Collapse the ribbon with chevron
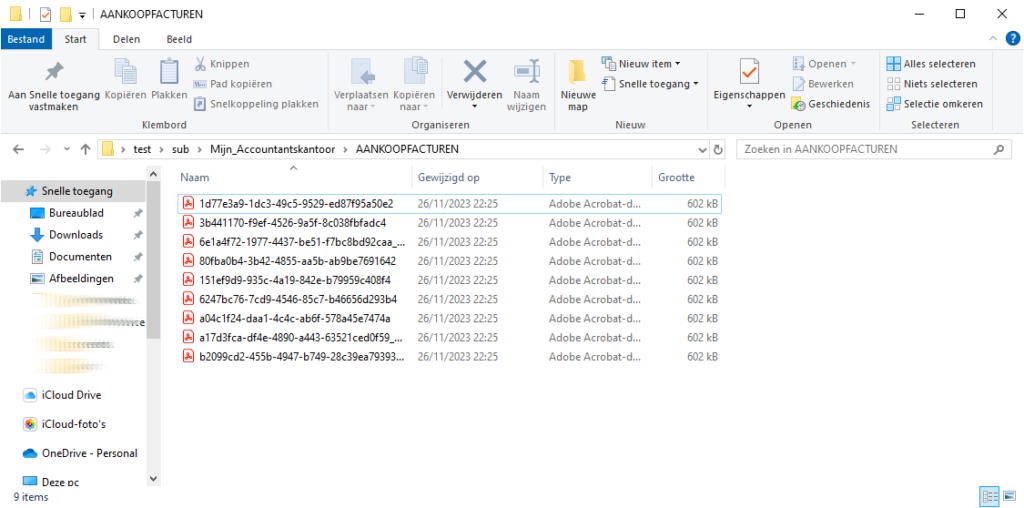The width and height of the screenshot is (1024, 508). pyautogui.click(x=993, y=39)
